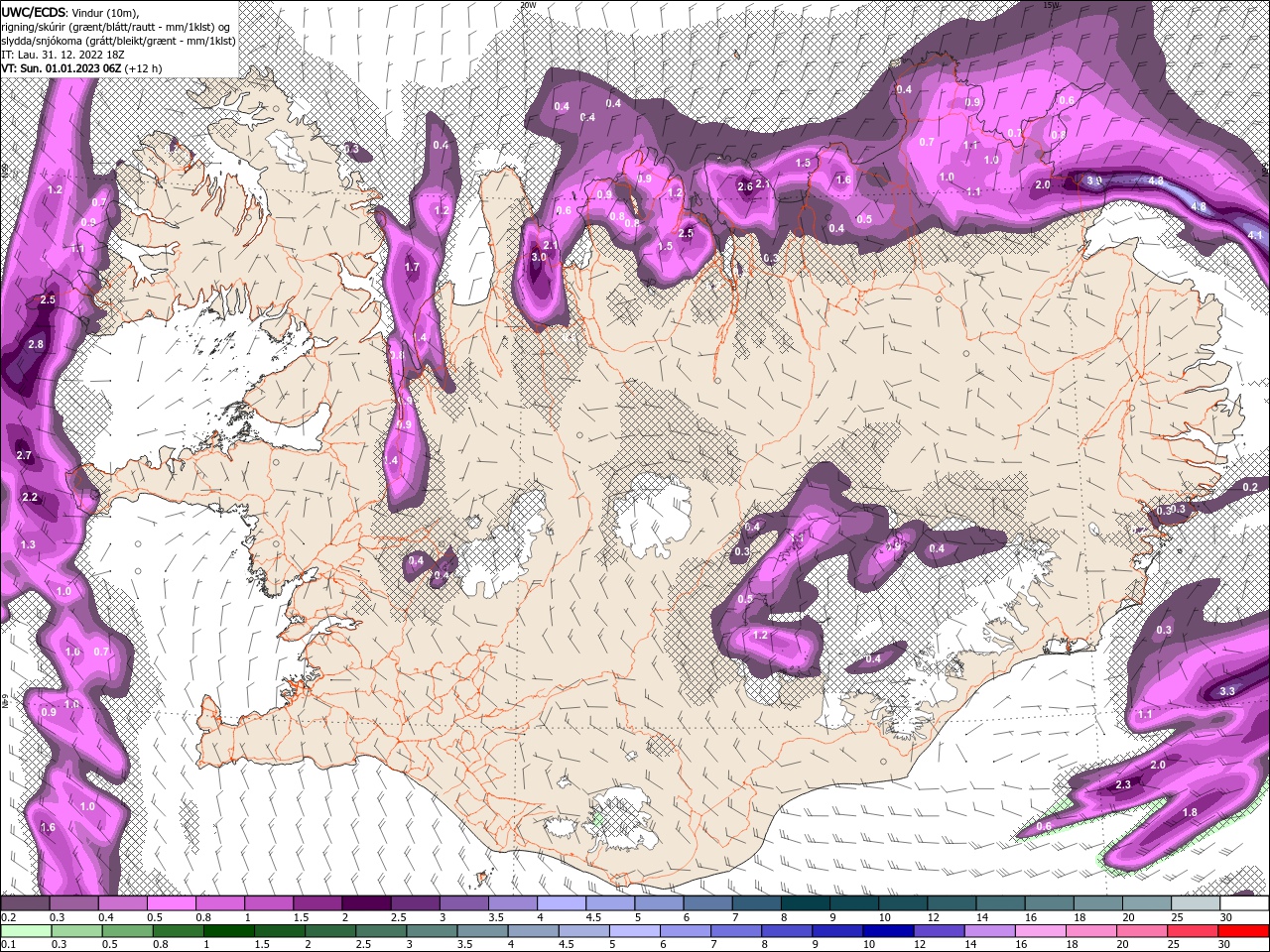This screenshot has width=1270, height=952.
Task: Pick the palest green 0.1–0.3 swatch, lower legend
Action: click(x=25, y=930)
